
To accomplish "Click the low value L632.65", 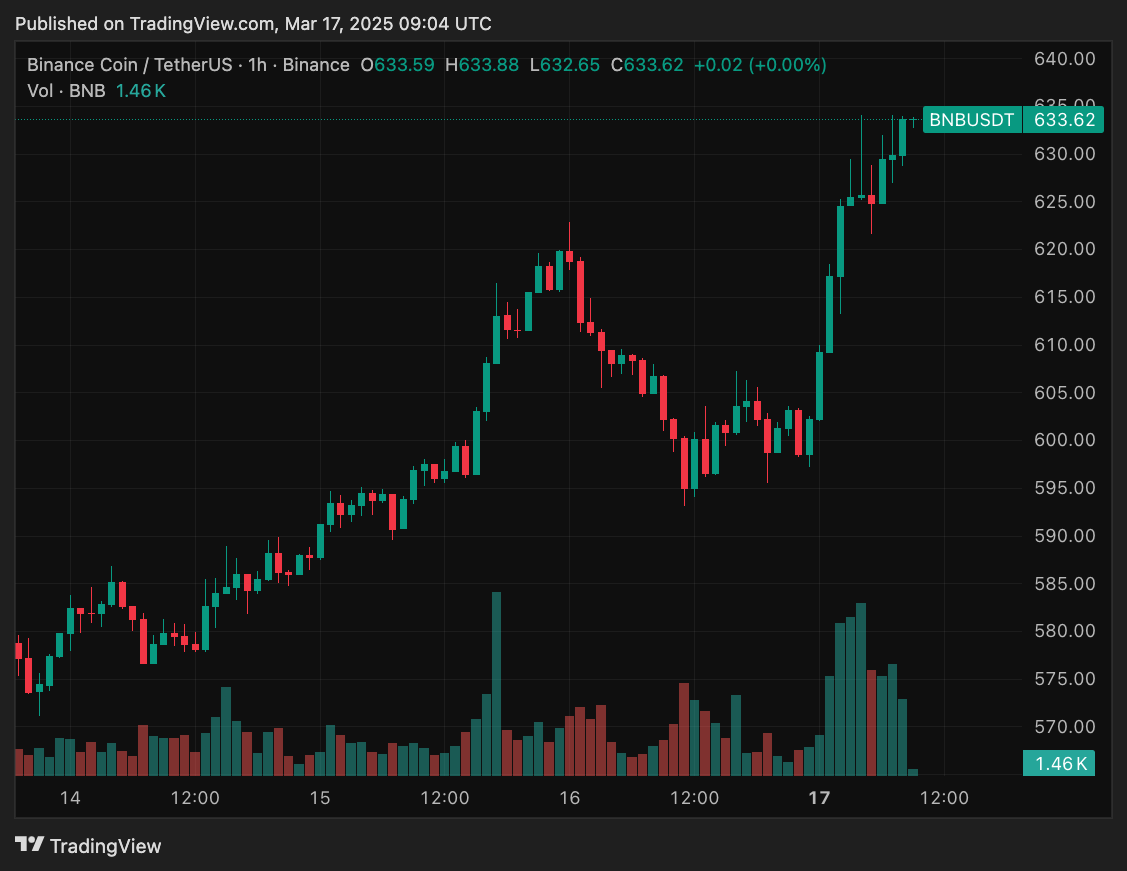I will tap(564, 65).
